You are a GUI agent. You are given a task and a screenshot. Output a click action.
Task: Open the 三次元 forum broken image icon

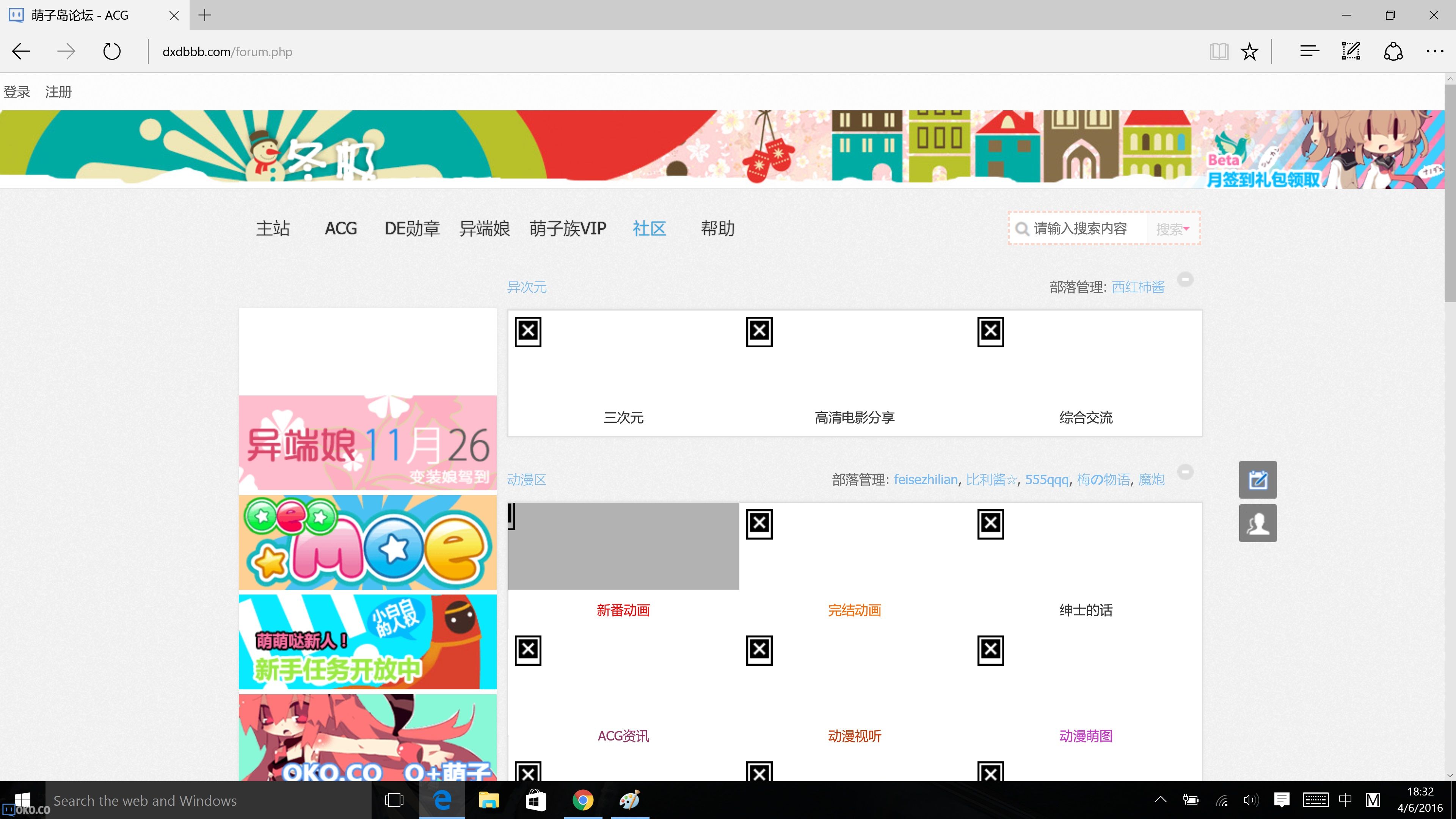tap(528, 332)
